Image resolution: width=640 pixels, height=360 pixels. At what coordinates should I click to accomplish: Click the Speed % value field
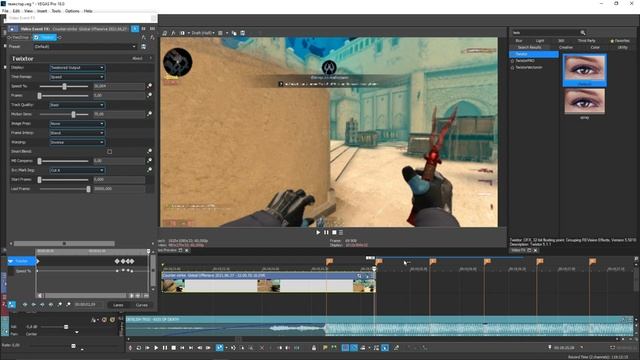pos(119,86)
